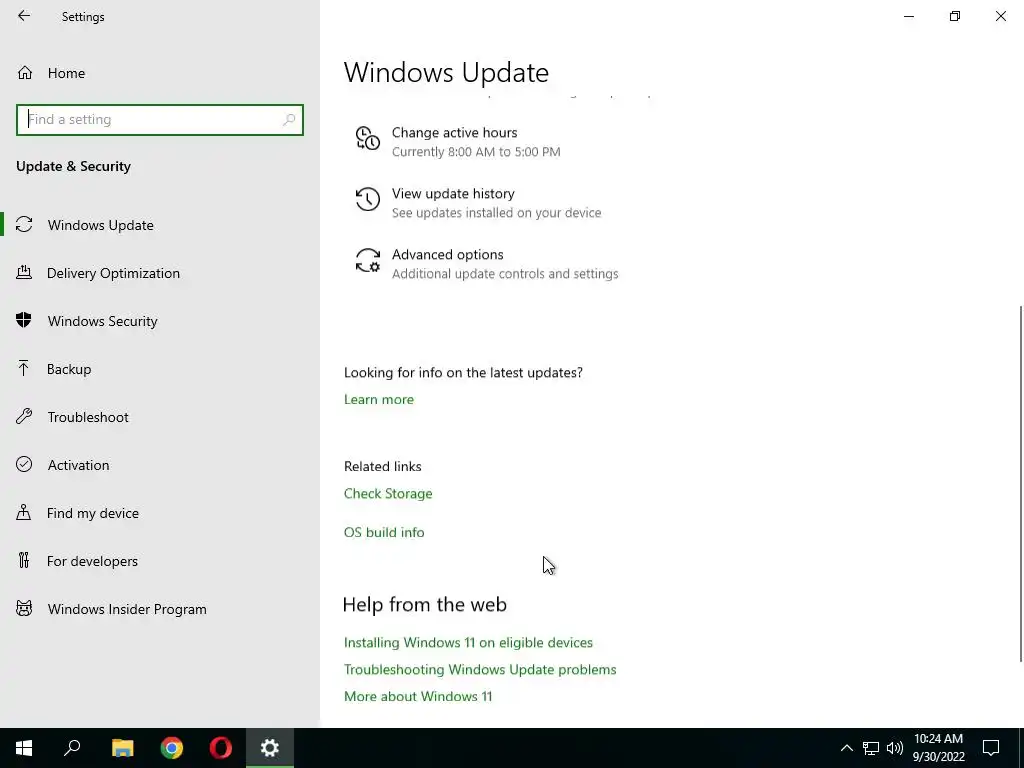Screen dimensions: 1024x768
Task: Go back with the Settings arrow
Action: (24, 16)
